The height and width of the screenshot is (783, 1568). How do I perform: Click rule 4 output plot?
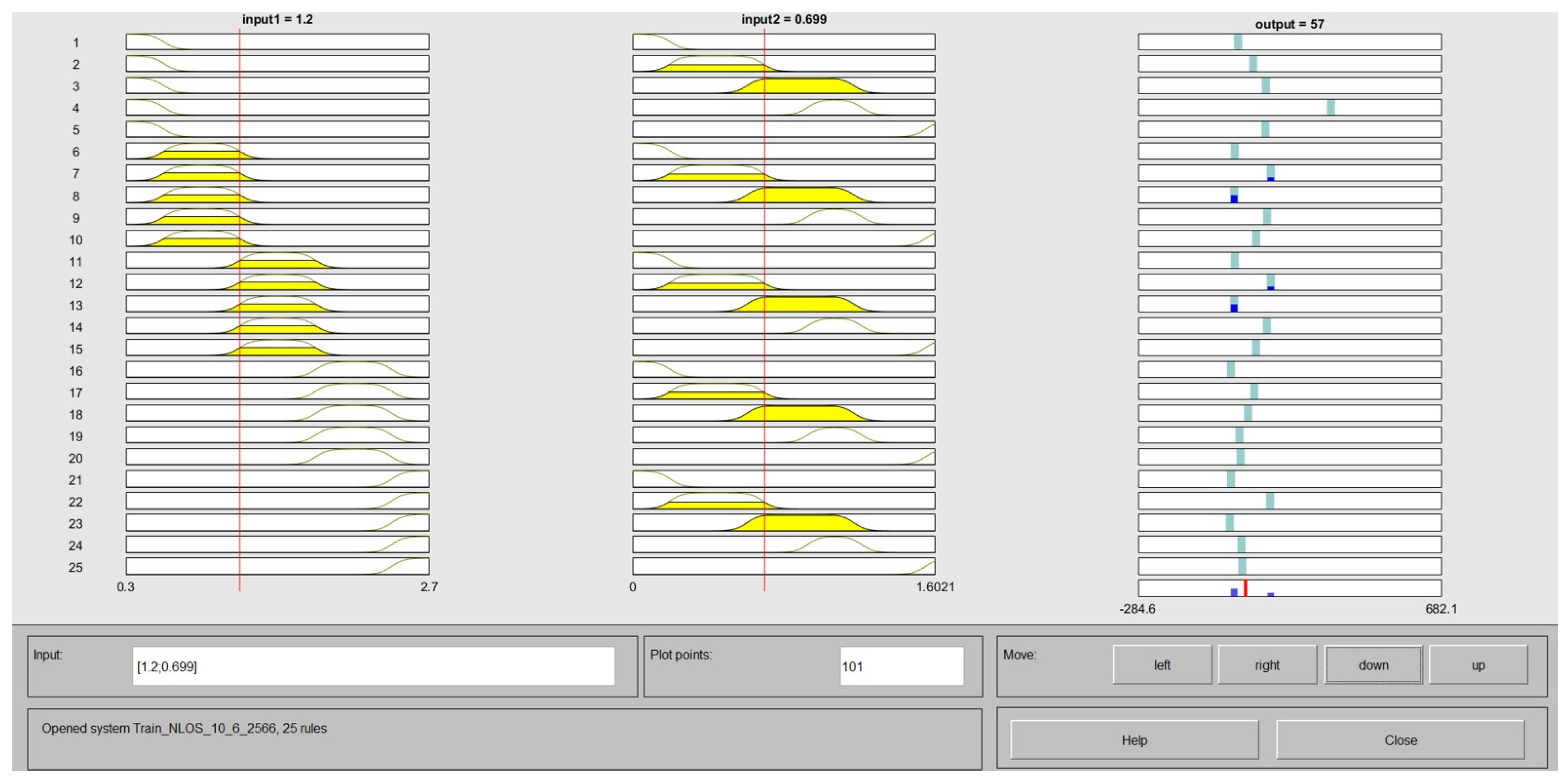[1289, 108]
